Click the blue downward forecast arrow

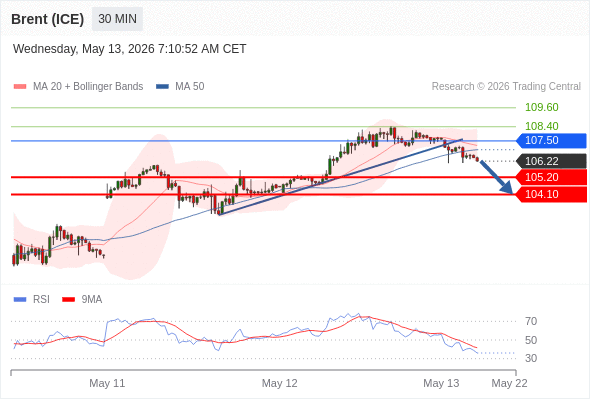pyautogui.click(x=496, y=177)
